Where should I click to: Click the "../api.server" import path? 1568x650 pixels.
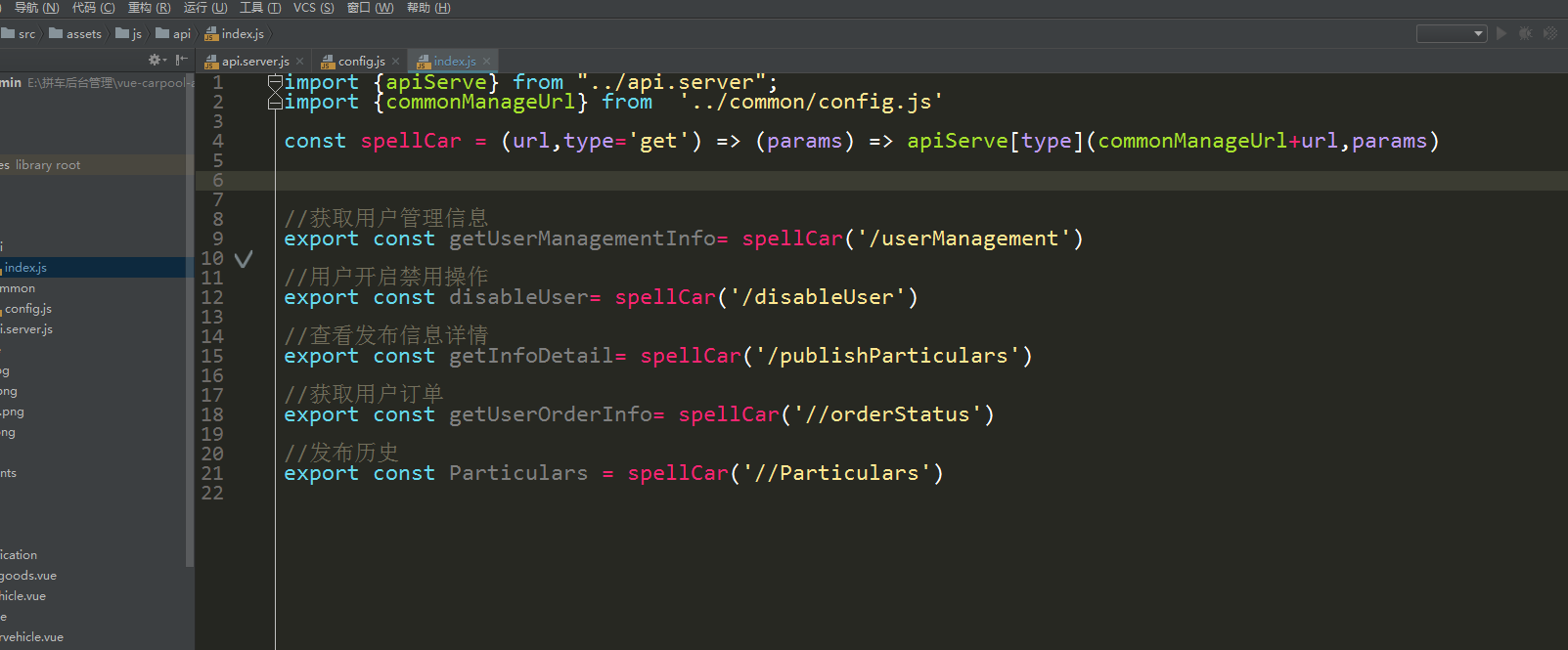point(671,82)
